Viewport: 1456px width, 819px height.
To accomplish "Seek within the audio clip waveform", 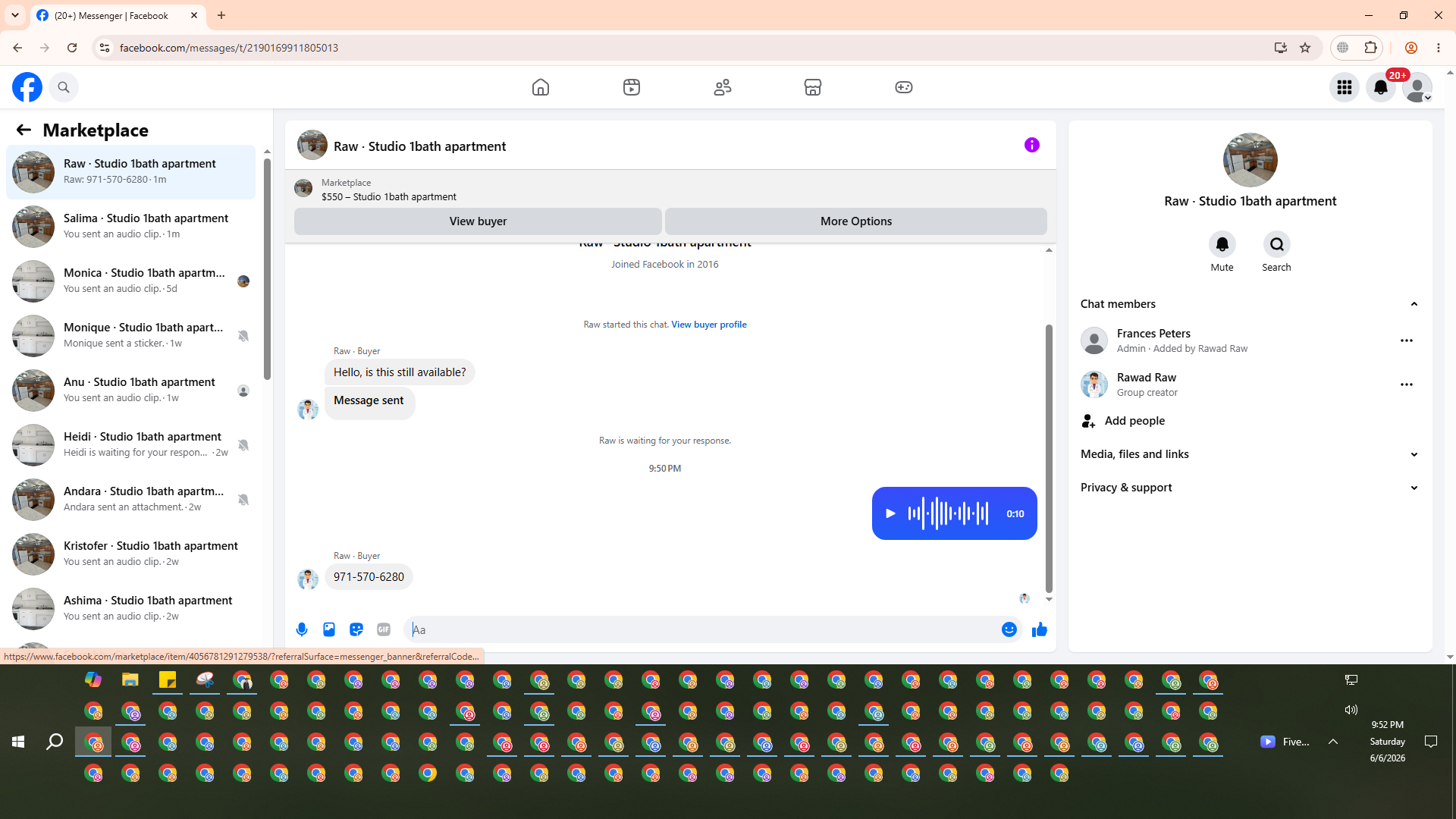I will point(948,513).
